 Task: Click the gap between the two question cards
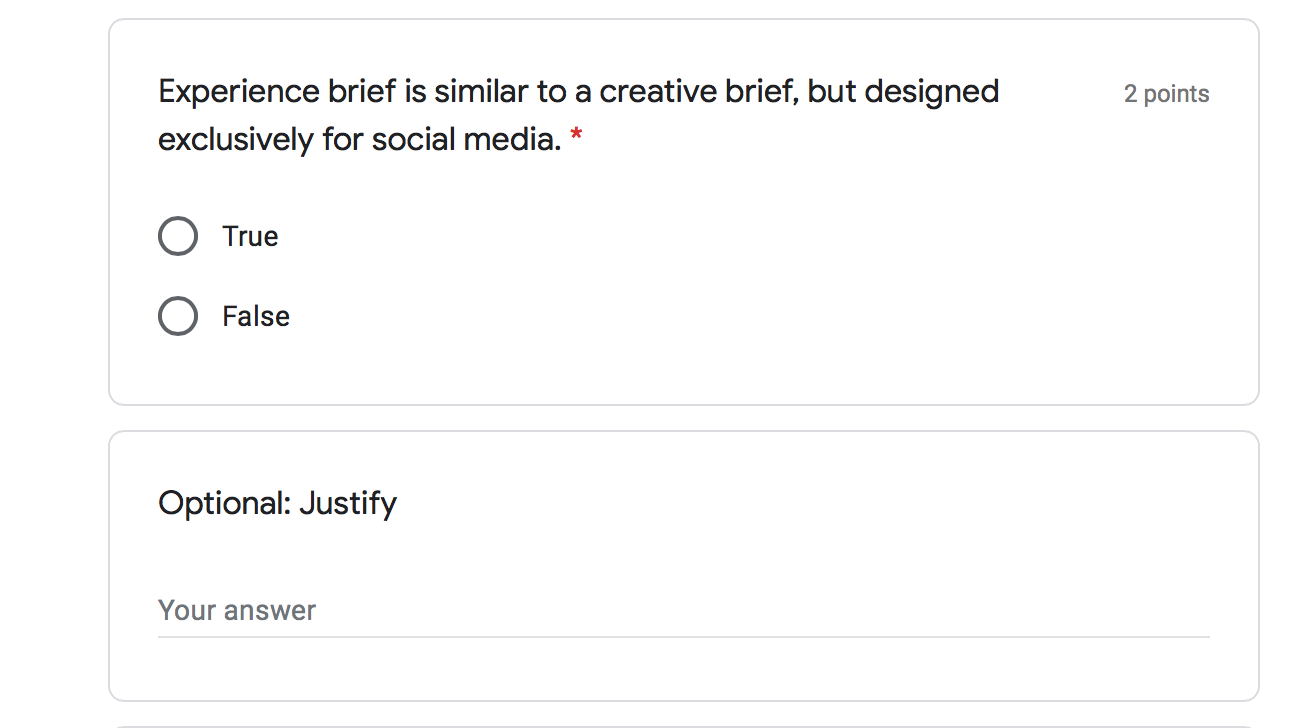683,418
